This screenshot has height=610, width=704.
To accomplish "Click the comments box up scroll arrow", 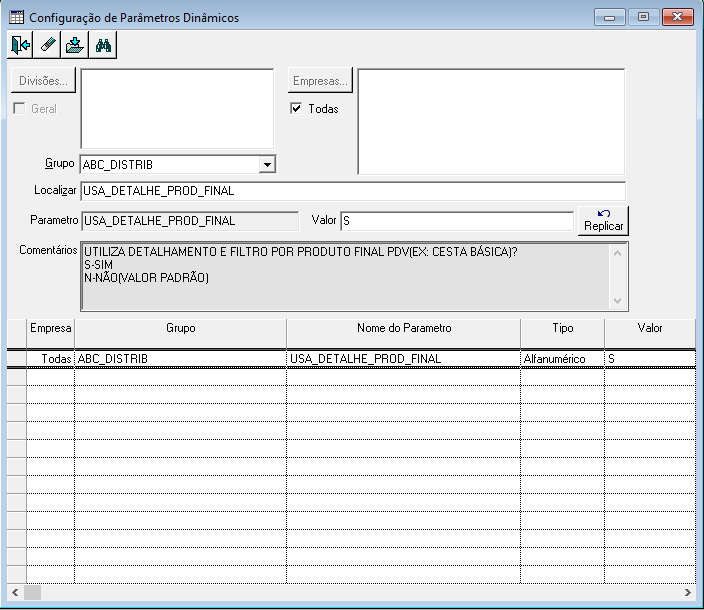I will click(x=617, y=253).
